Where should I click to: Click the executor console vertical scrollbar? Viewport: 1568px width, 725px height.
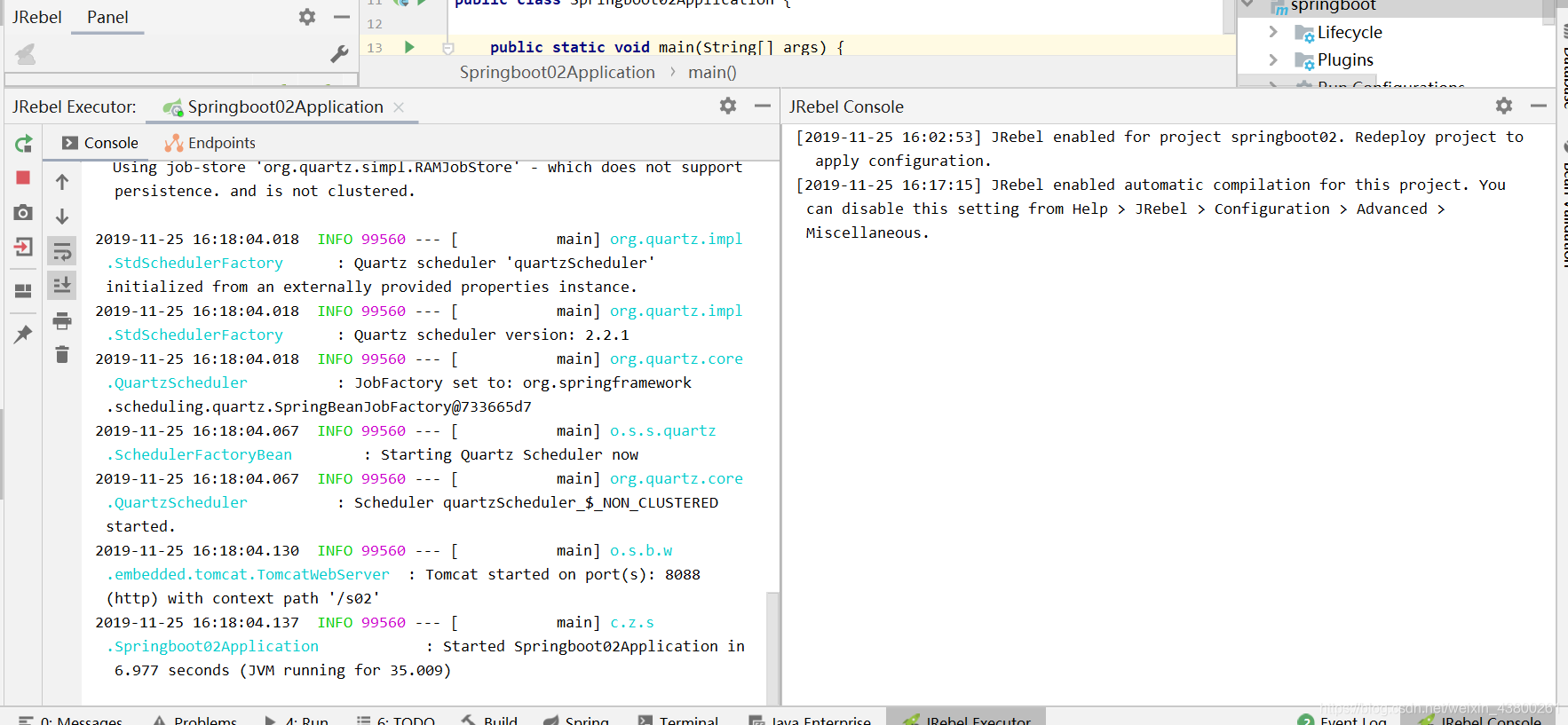[772, 648]
